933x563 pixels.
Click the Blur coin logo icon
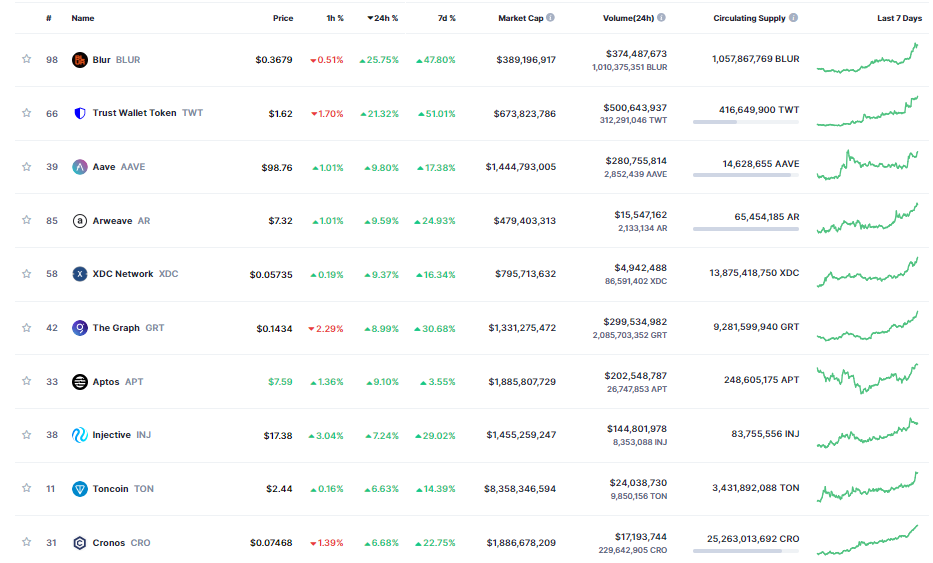click(80, 60)
